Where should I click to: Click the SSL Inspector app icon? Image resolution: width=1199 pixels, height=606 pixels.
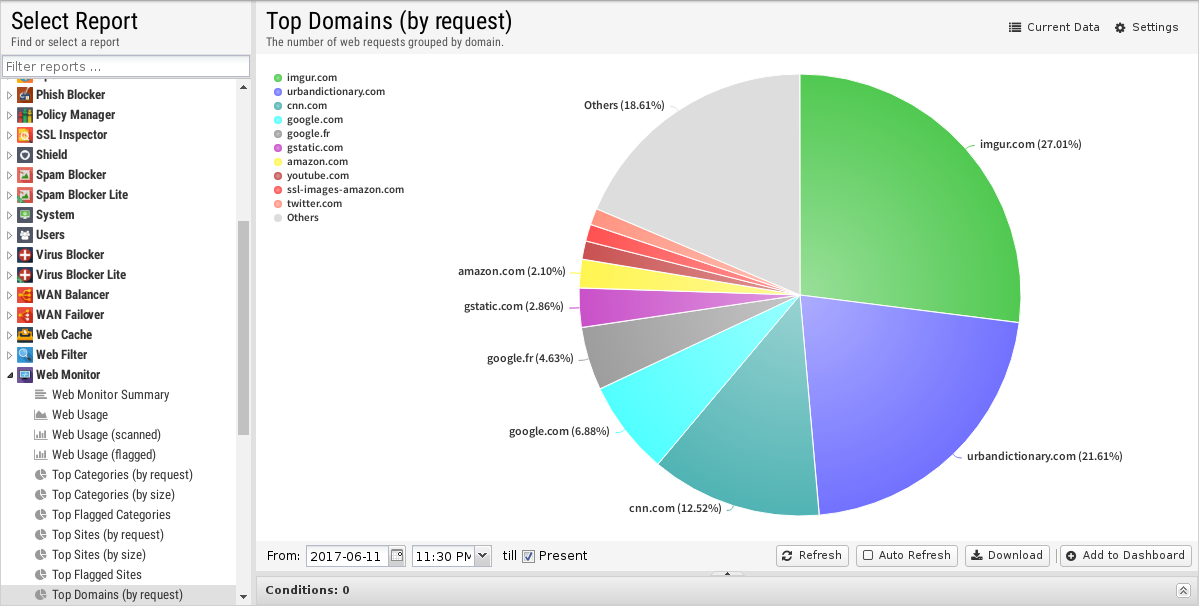pyautogui.click(x=25, y=134)
